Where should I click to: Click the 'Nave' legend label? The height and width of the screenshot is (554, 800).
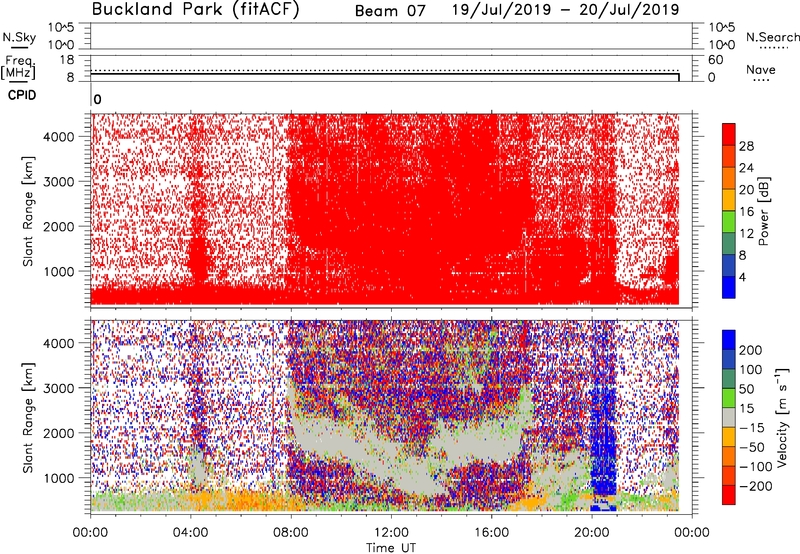pos(761,70)
